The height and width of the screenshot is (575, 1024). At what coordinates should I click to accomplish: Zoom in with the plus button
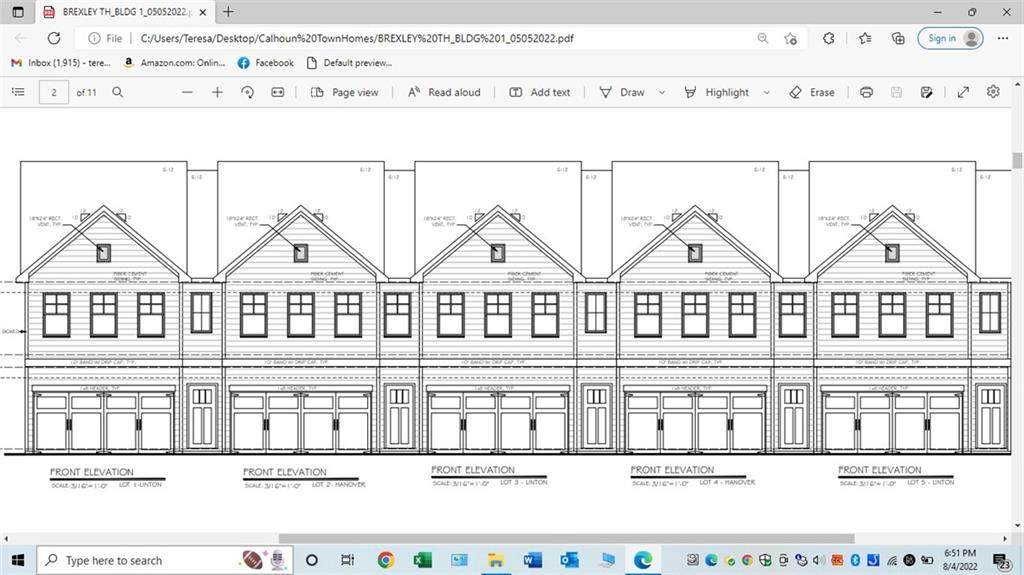[x=217, y=92]
